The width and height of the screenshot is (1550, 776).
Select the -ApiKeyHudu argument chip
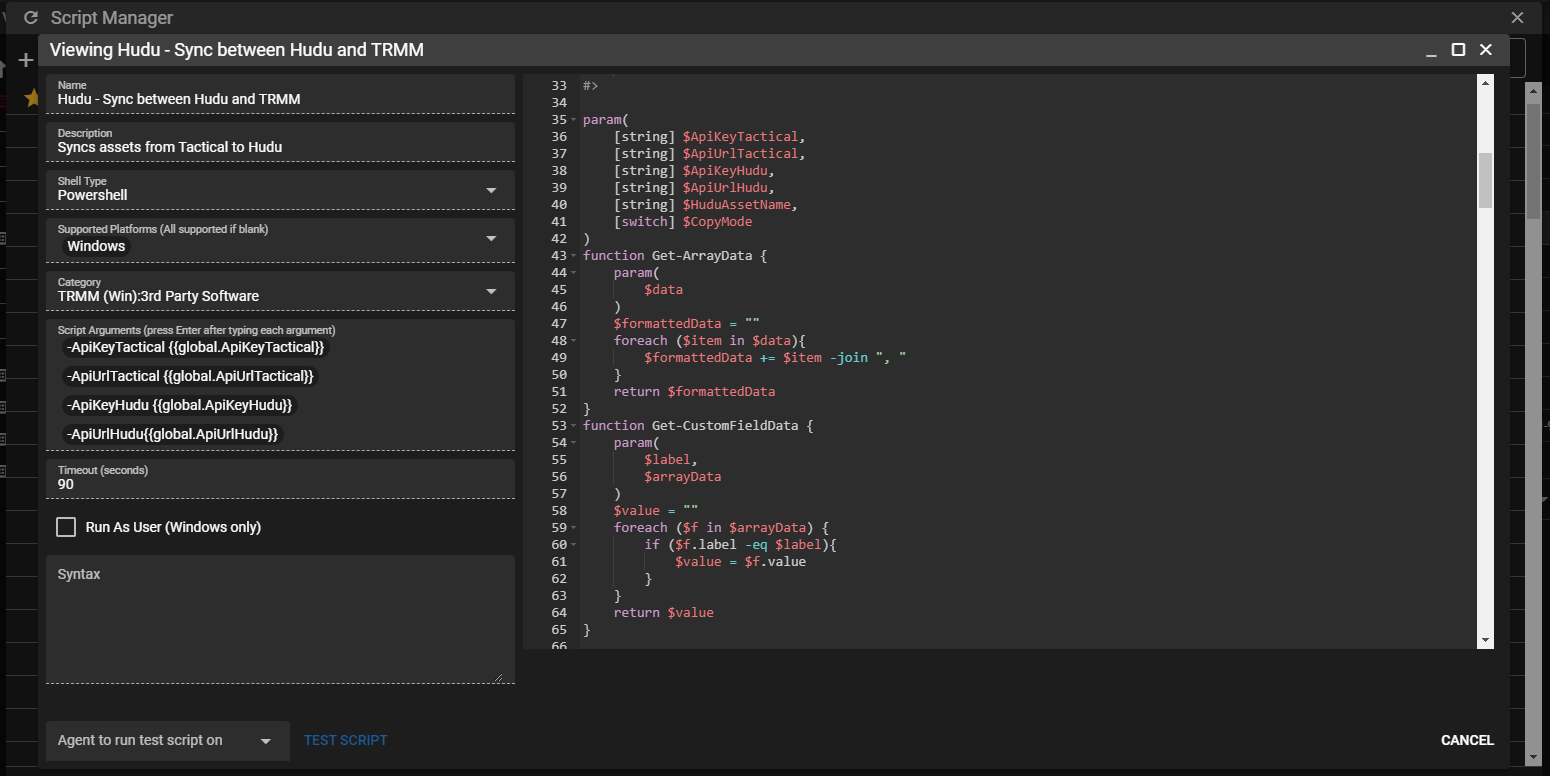(x=179, y=405)
